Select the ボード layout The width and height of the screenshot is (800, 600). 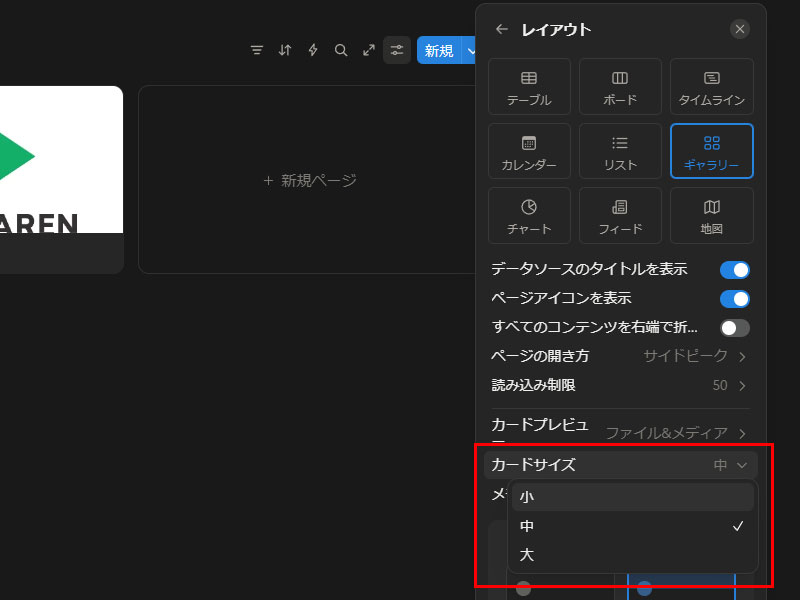620,87
